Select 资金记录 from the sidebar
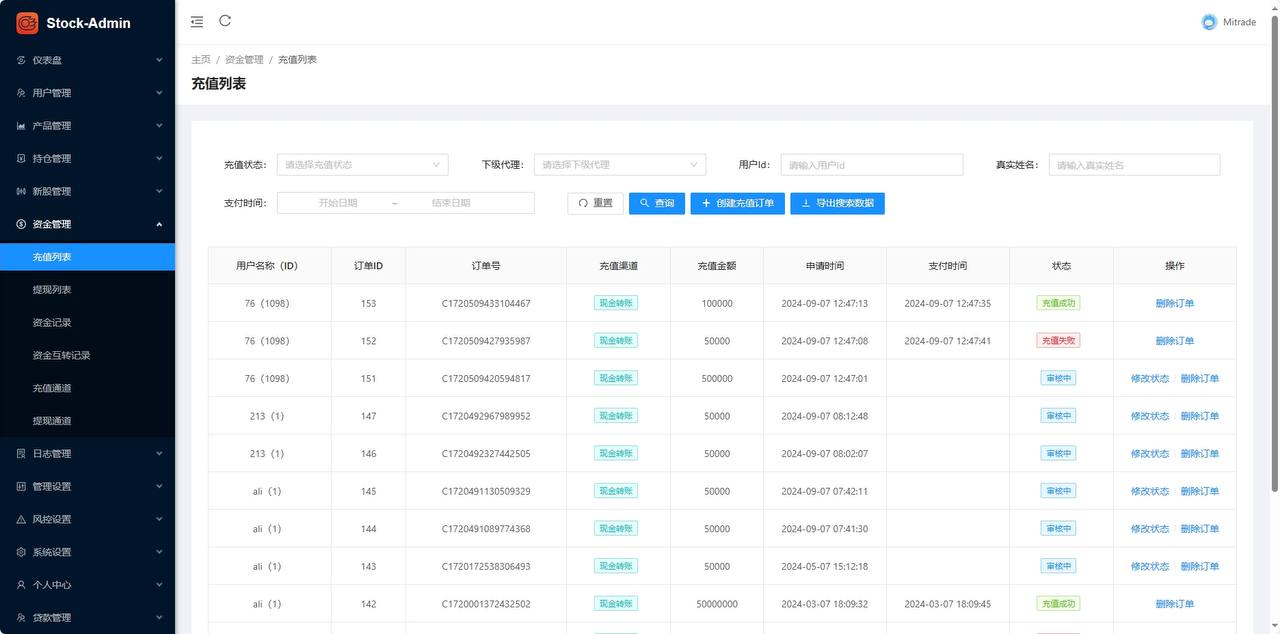 point(52,323)
